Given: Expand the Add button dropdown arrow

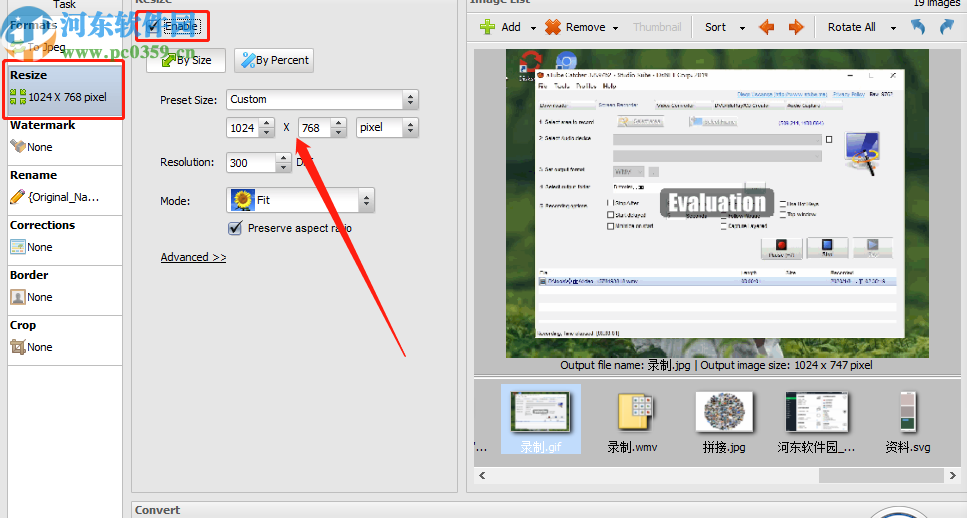Looking at the screenshot, I should coord(533,28).
